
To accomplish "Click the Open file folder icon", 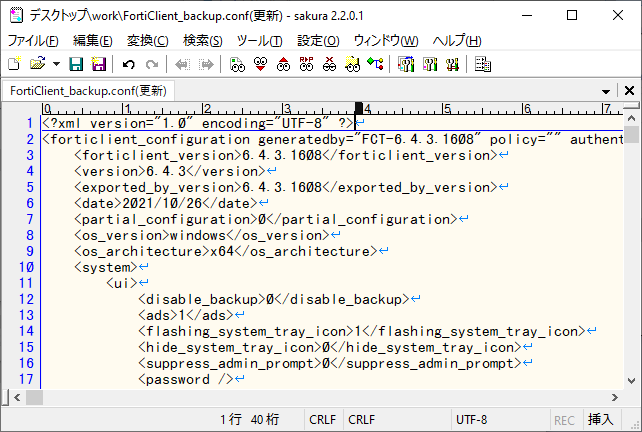I will [x=37, y=64].
